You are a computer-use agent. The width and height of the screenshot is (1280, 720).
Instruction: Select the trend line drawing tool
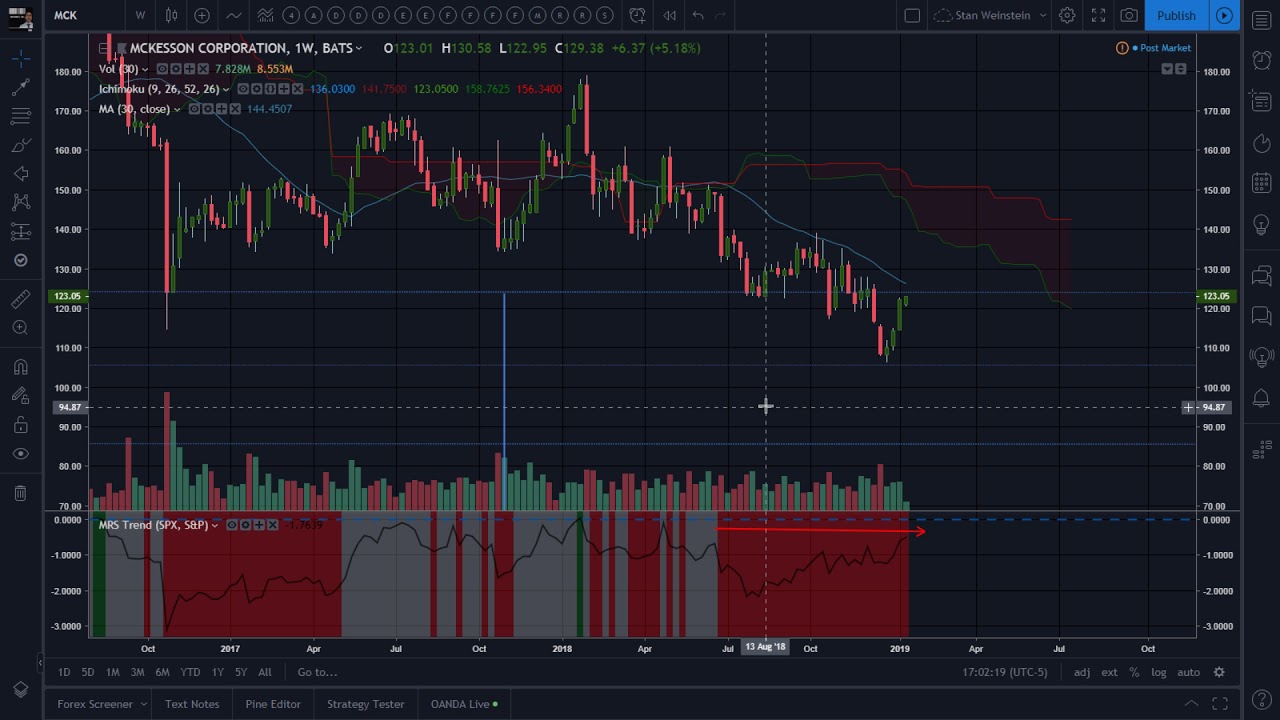click(20, 88)
